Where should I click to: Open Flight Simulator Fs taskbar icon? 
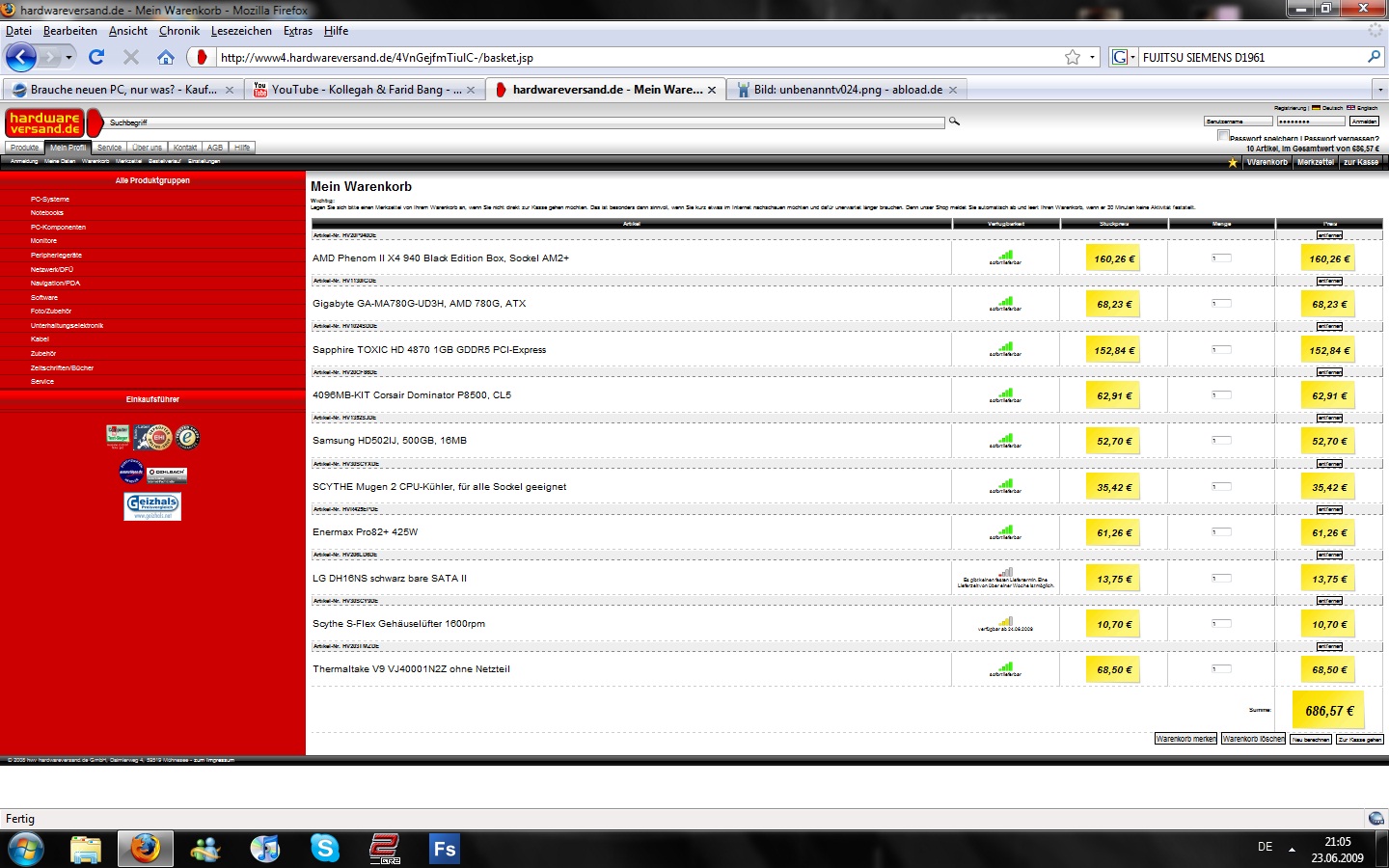(x=444, y=849)
